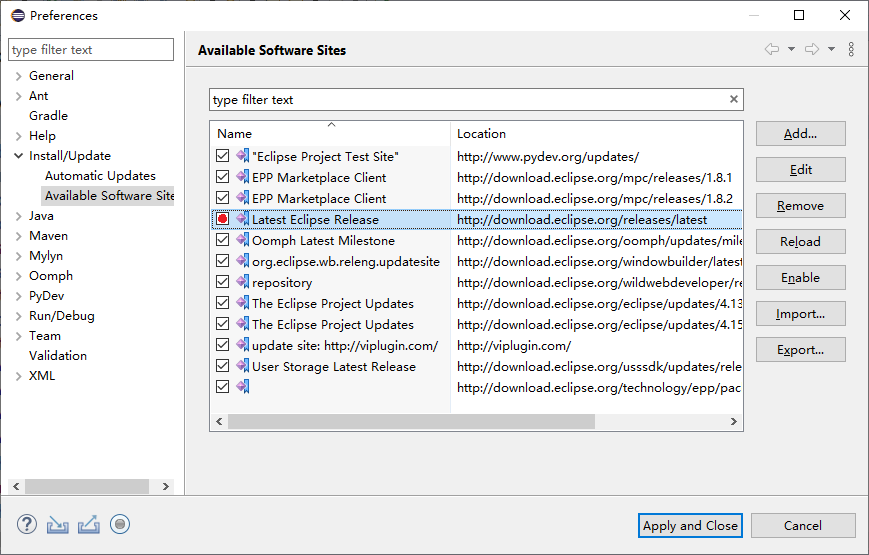
Task: Click the Add... button
Action: [800, 134]
